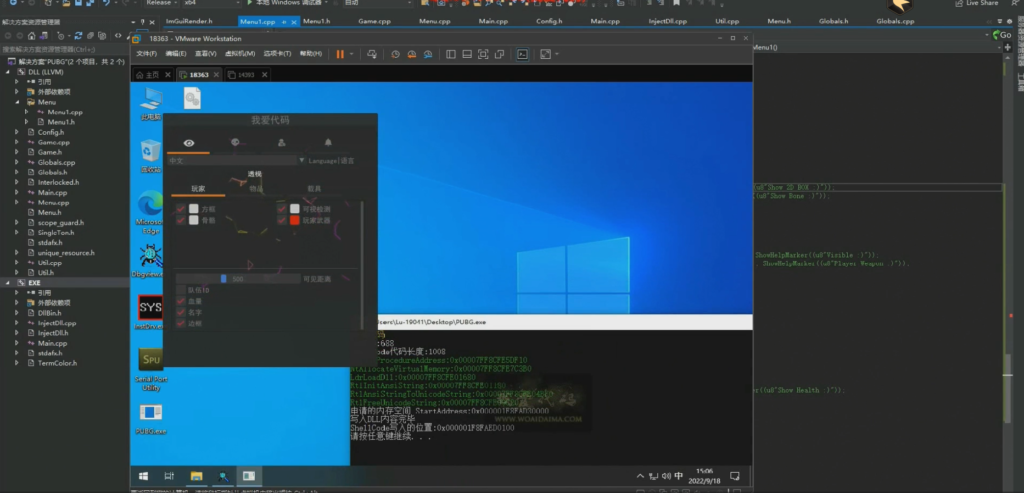
Task: Open the dropdown arrow beside VMware pause button
Action: point(351,54)
